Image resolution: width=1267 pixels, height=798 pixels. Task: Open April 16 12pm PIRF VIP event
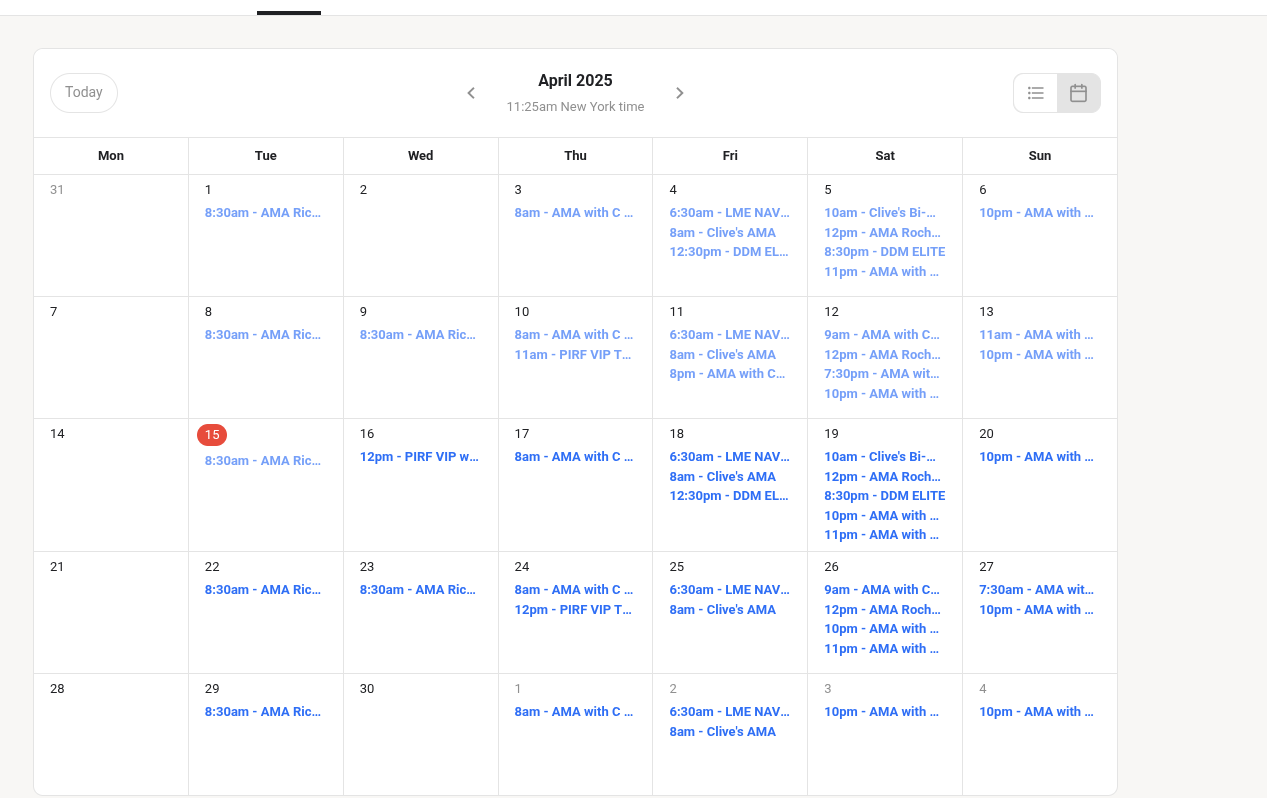pyautogui.click(x=419, y=457)
